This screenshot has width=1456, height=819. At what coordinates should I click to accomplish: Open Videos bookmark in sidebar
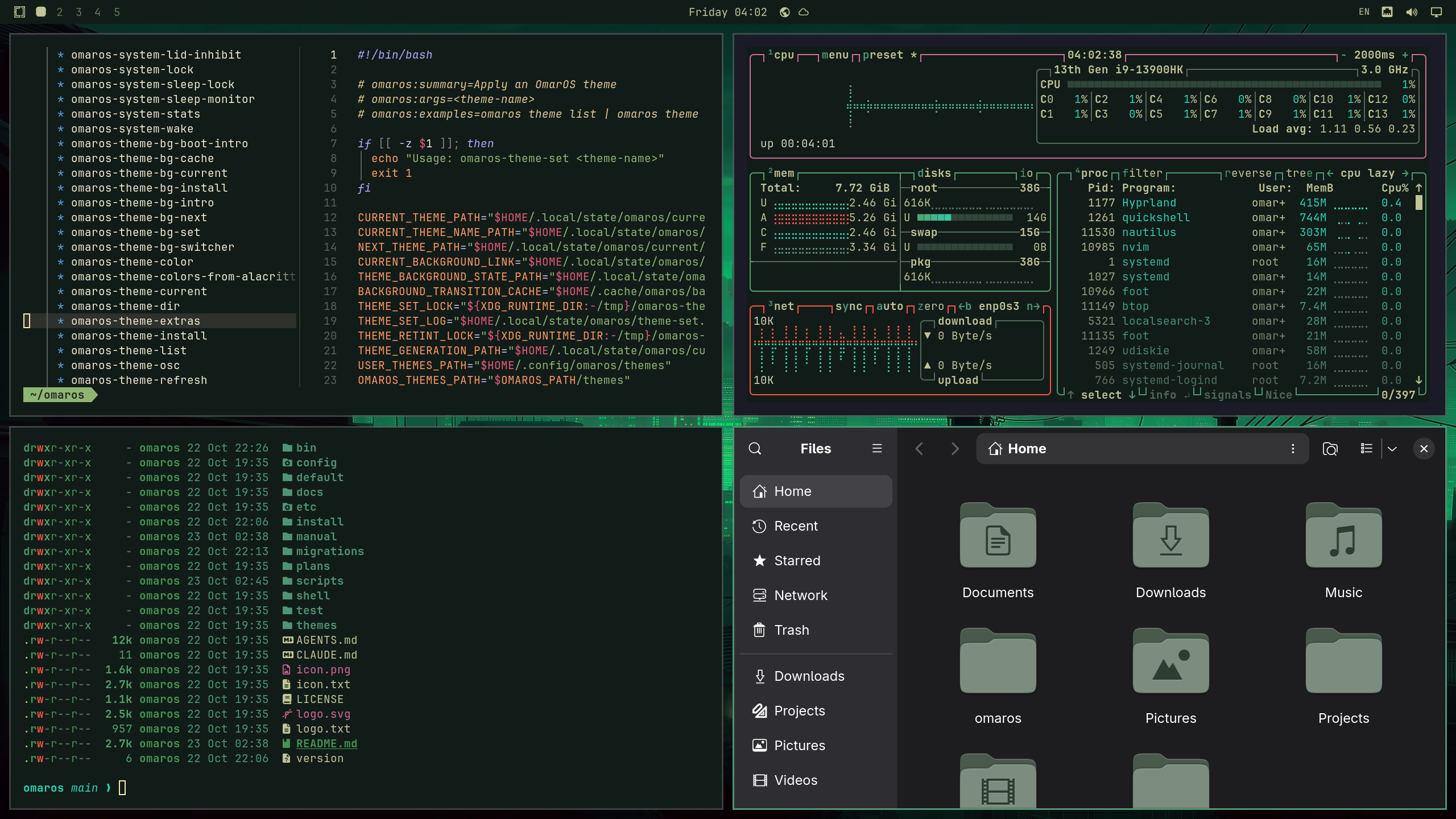click(x=816, y=780)
